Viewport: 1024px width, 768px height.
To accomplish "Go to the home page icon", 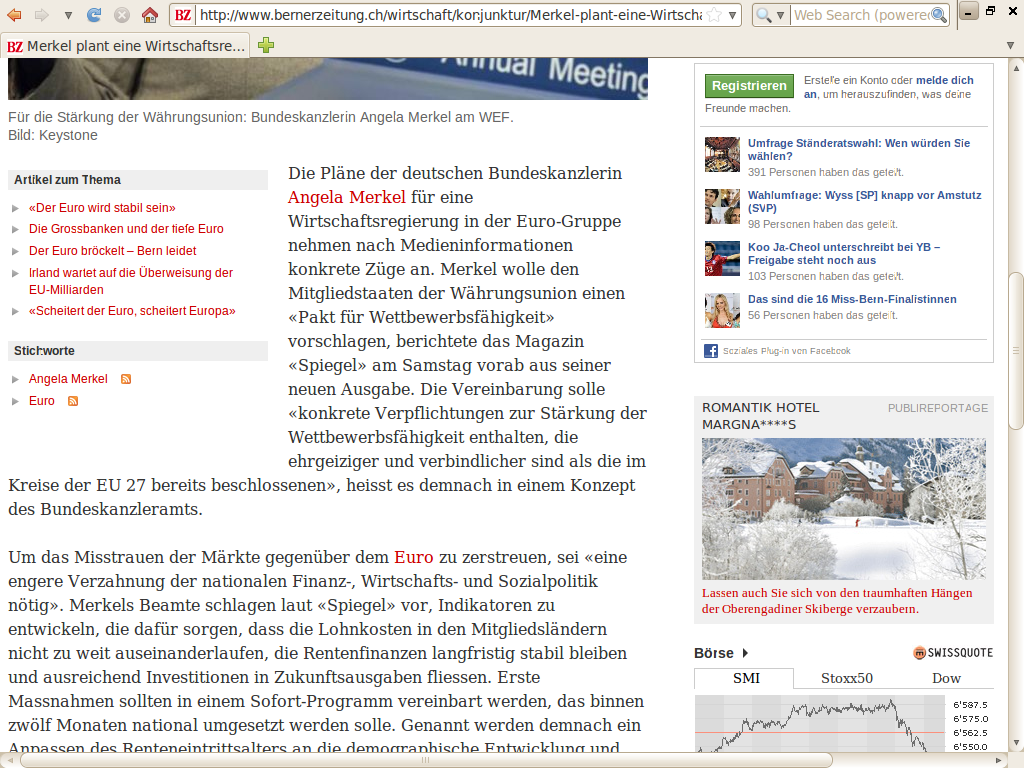I will click(150, 14).
